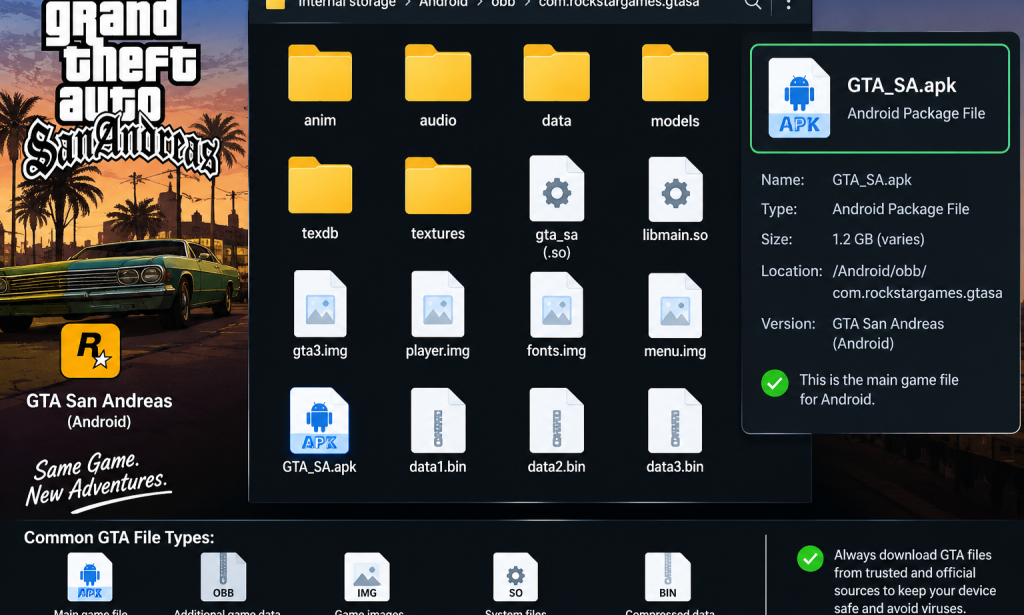The image size is (1024, 615).
Task: Click the OBB file type icon
Action: point(223,576)
